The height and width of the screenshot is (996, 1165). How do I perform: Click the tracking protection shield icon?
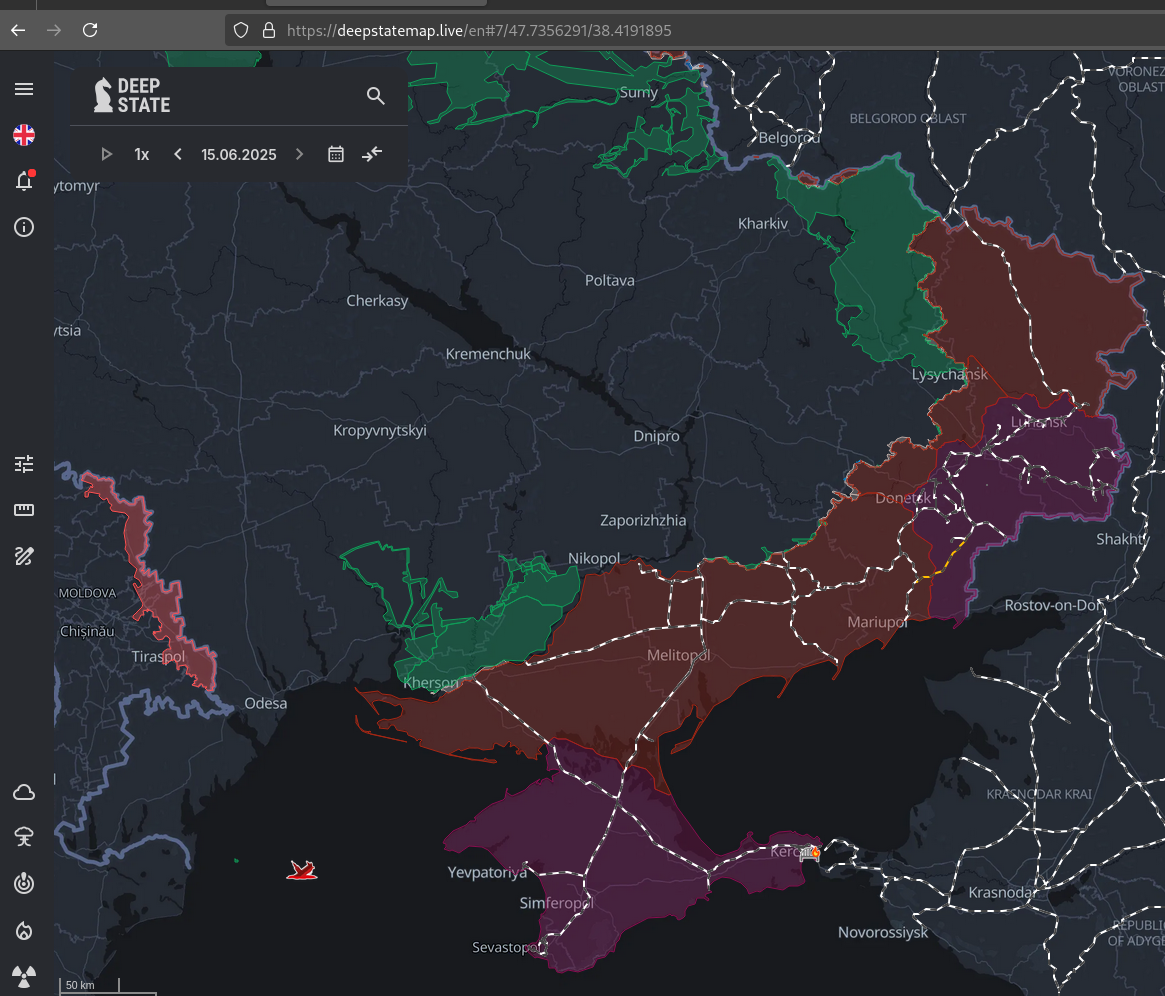[241, 30]
